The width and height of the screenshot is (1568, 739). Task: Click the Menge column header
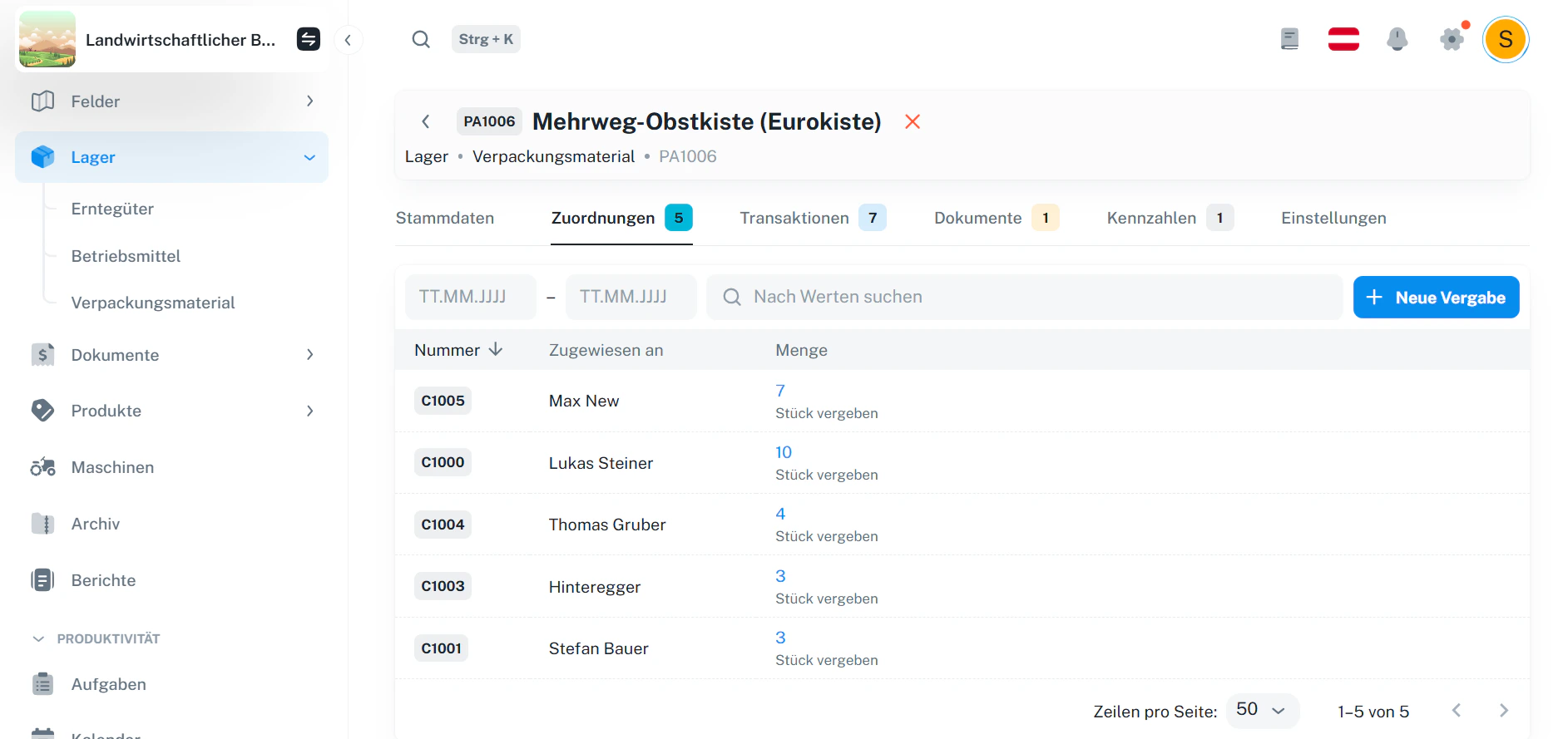801,350
